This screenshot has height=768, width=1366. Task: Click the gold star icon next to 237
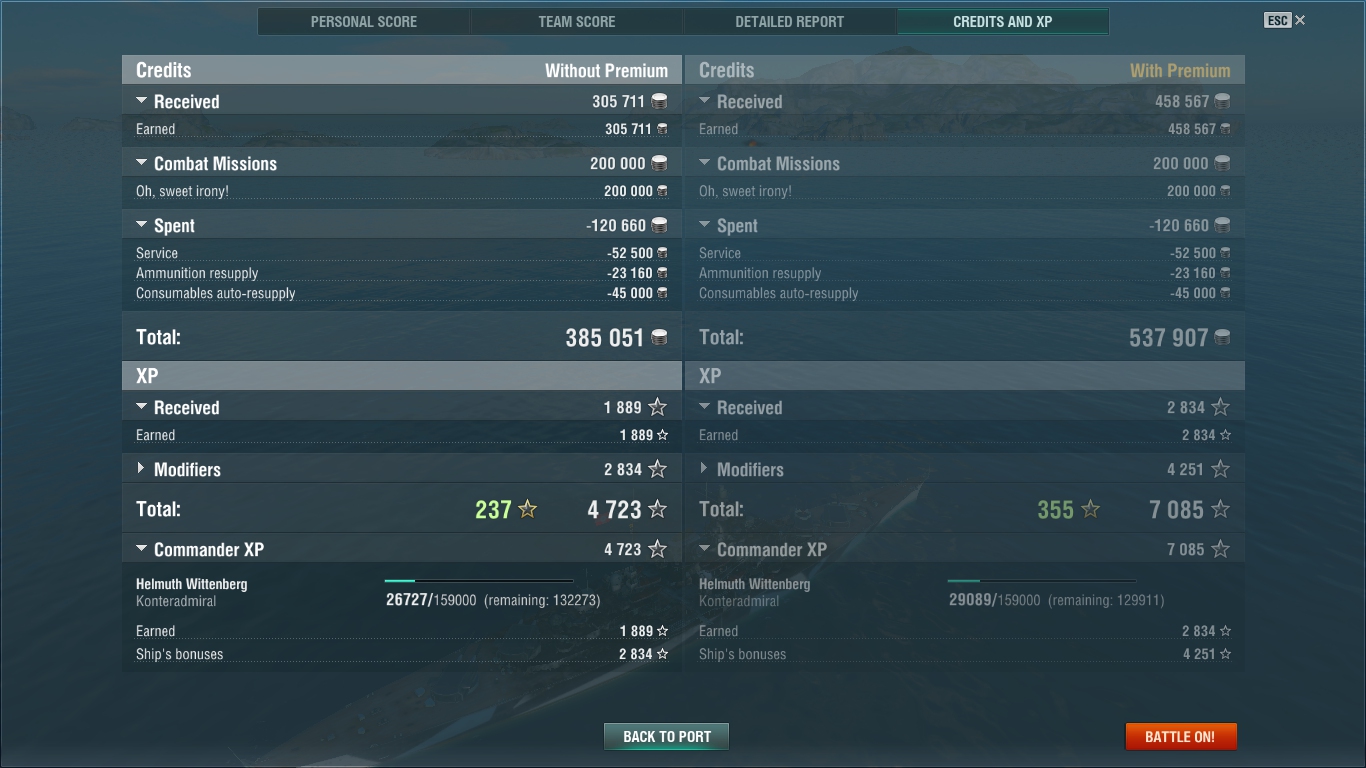tap(528, 510)
